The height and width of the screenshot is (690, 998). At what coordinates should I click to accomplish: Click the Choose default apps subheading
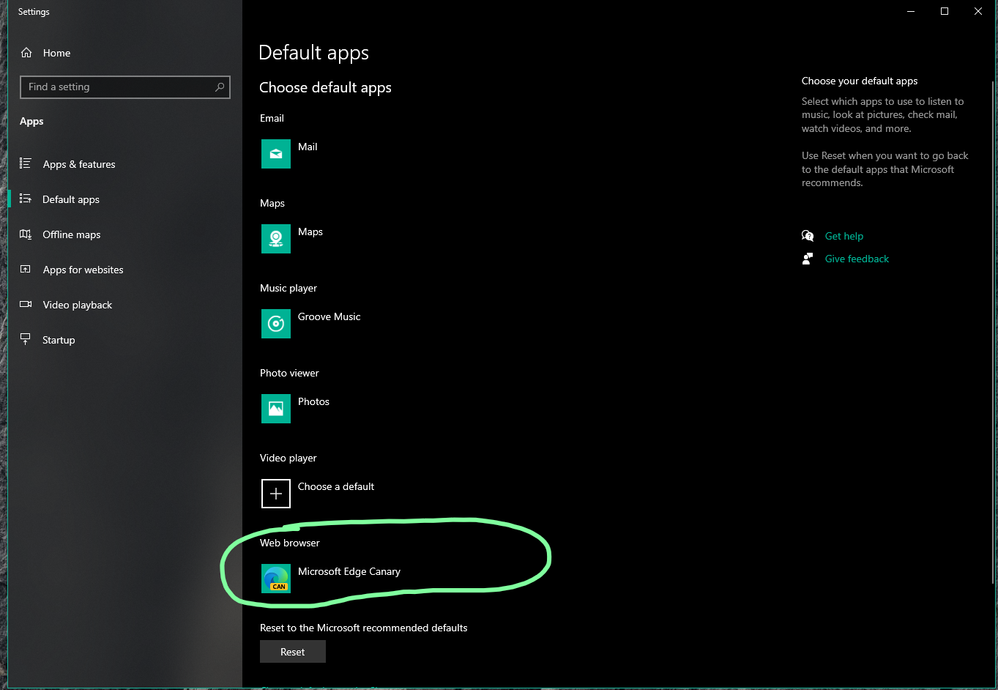coord(325,88)
